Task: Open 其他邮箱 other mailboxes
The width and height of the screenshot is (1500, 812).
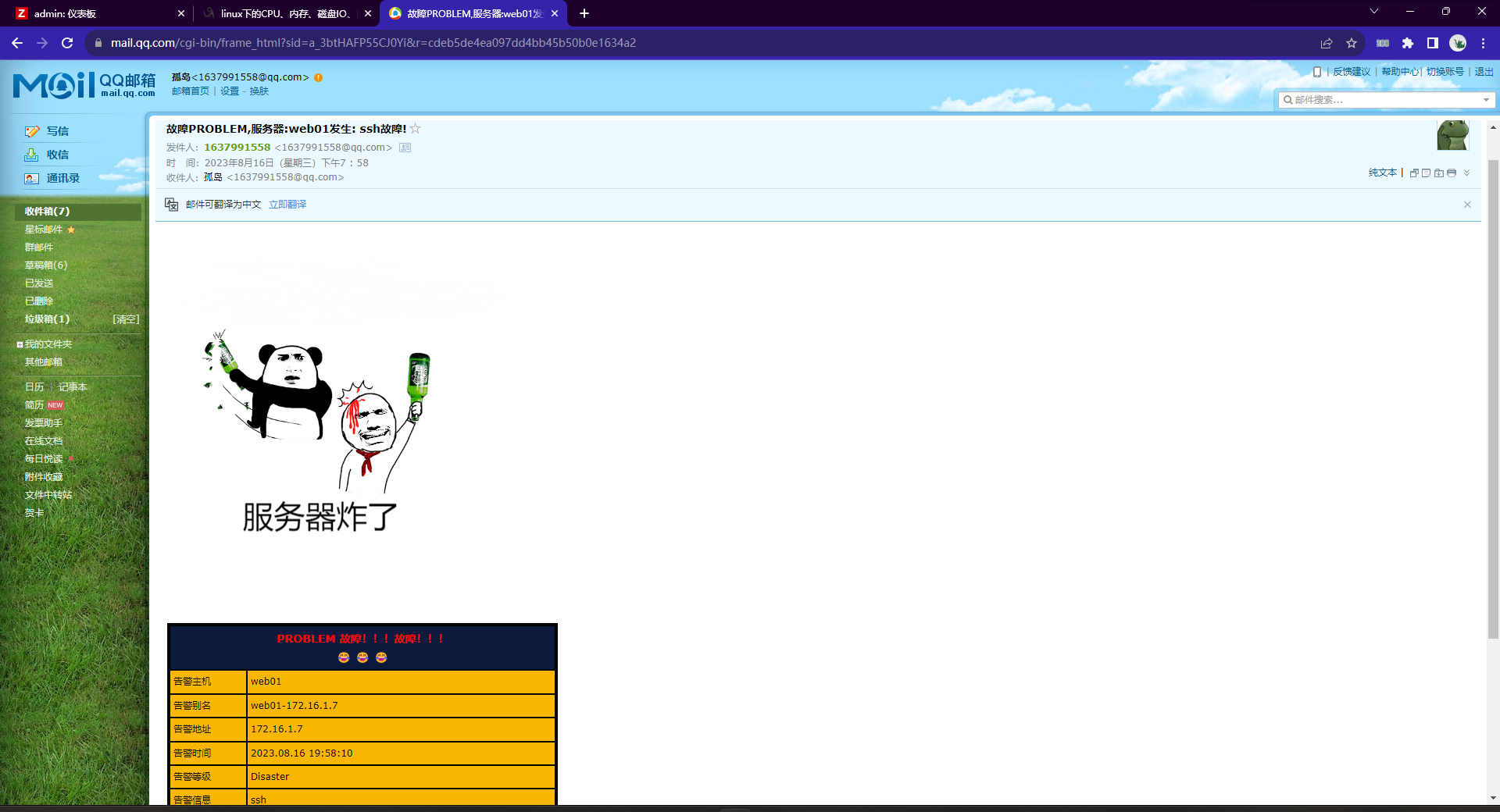Action: click(44, 362)
